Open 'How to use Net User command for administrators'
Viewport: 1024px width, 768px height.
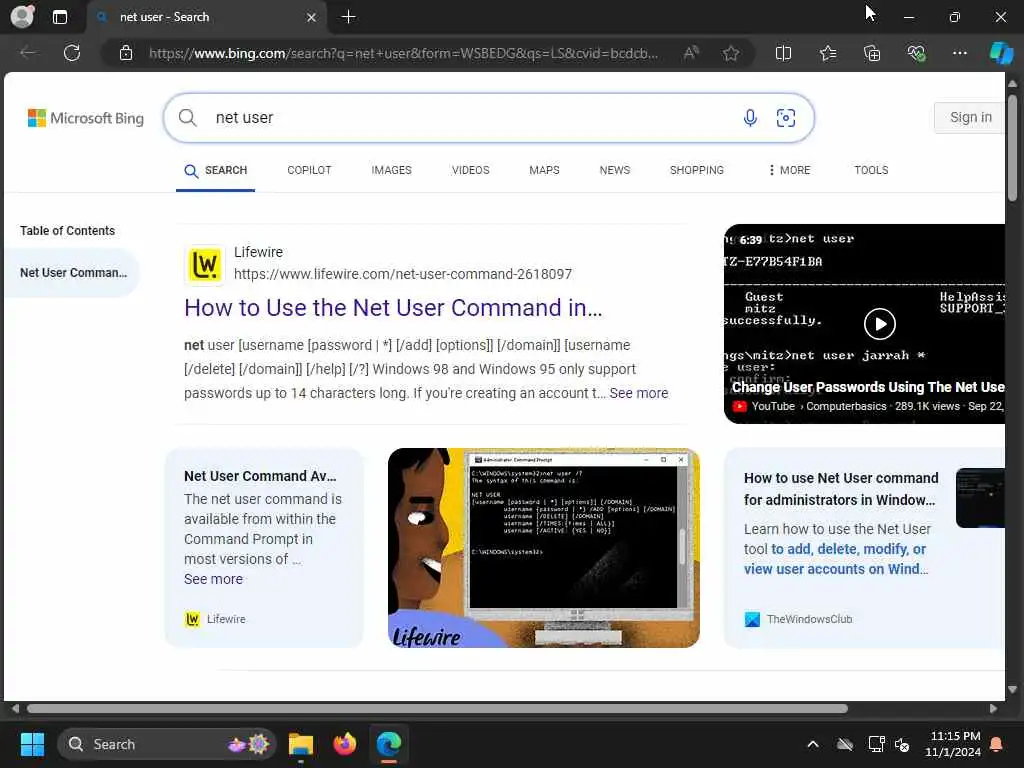[840, 489]
